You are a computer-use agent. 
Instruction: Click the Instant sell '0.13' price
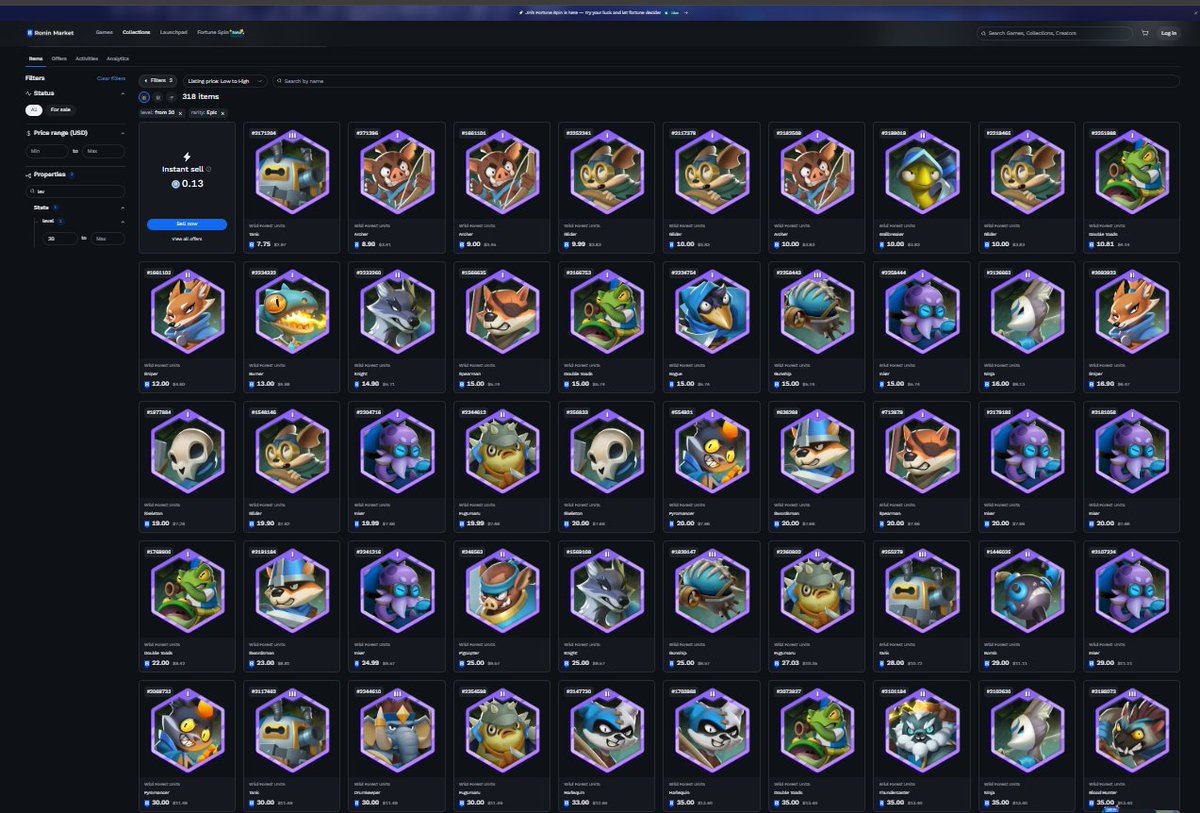tap(187, 184)
